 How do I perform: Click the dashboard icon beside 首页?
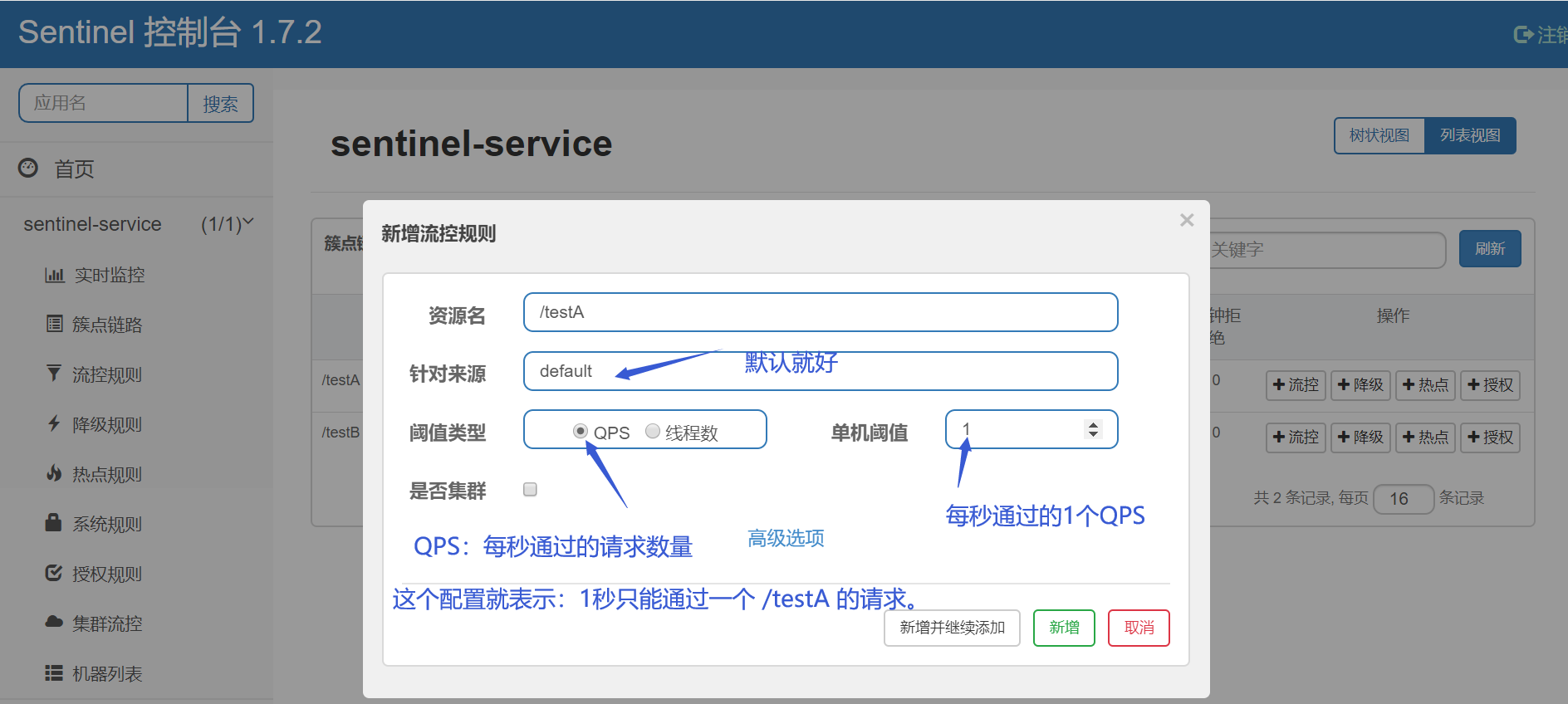coord(28,168)
